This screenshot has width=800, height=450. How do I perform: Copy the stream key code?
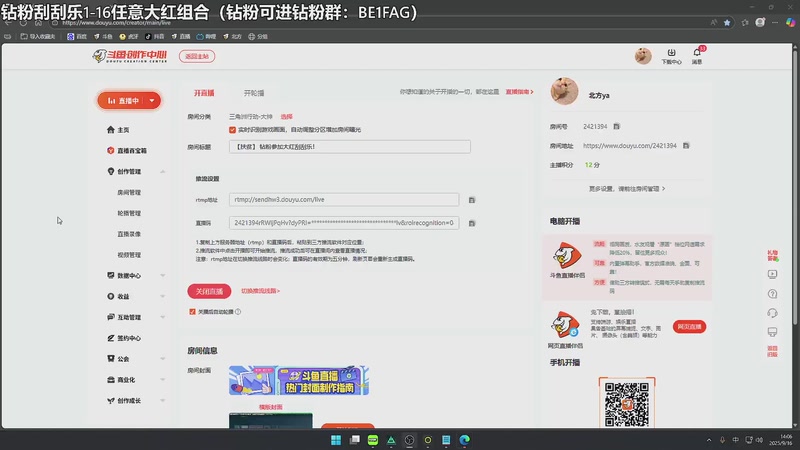click(x=472, y=223)
